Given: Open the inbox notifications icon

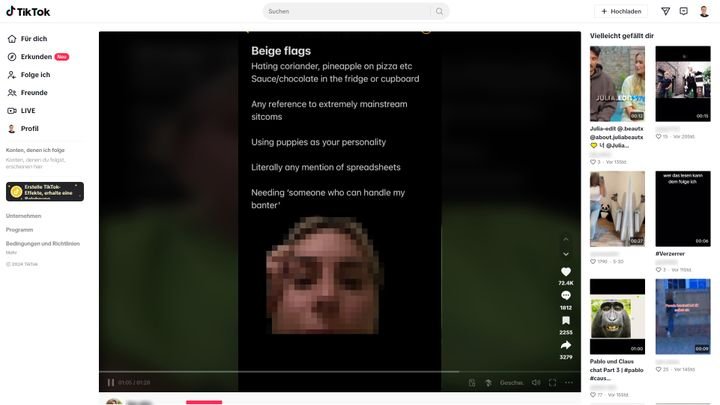Looking at the screenshot, I should point(684,11).
